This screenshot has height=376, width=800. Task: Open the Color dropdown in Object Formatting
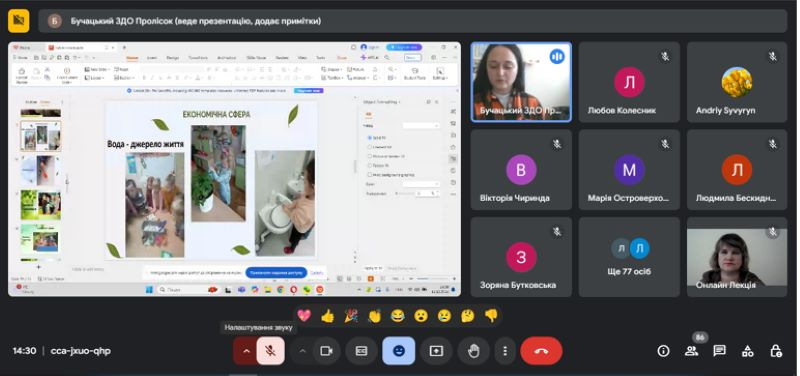tap(421, 184)
